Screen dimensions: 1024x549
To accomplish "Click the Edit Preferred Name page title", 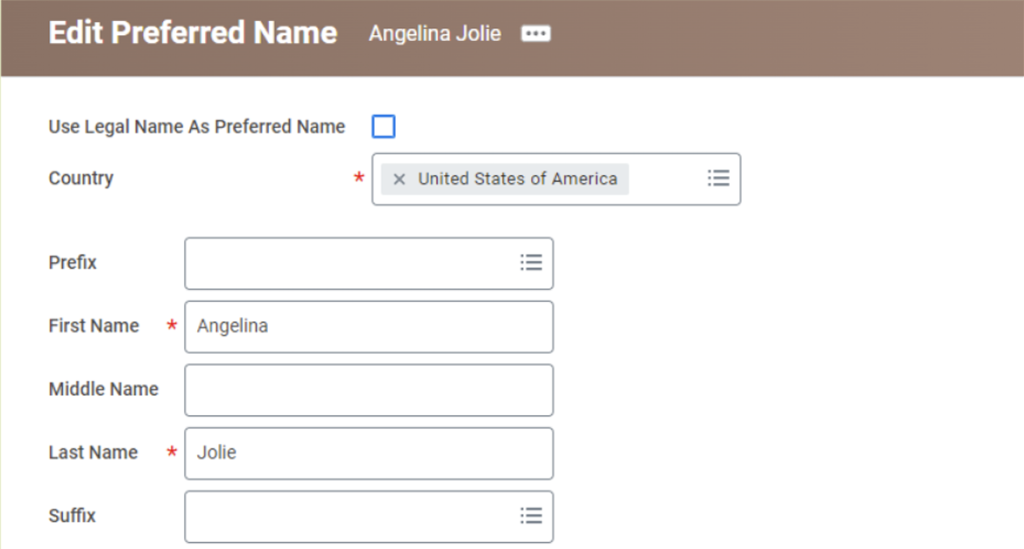I will (193, 33).
